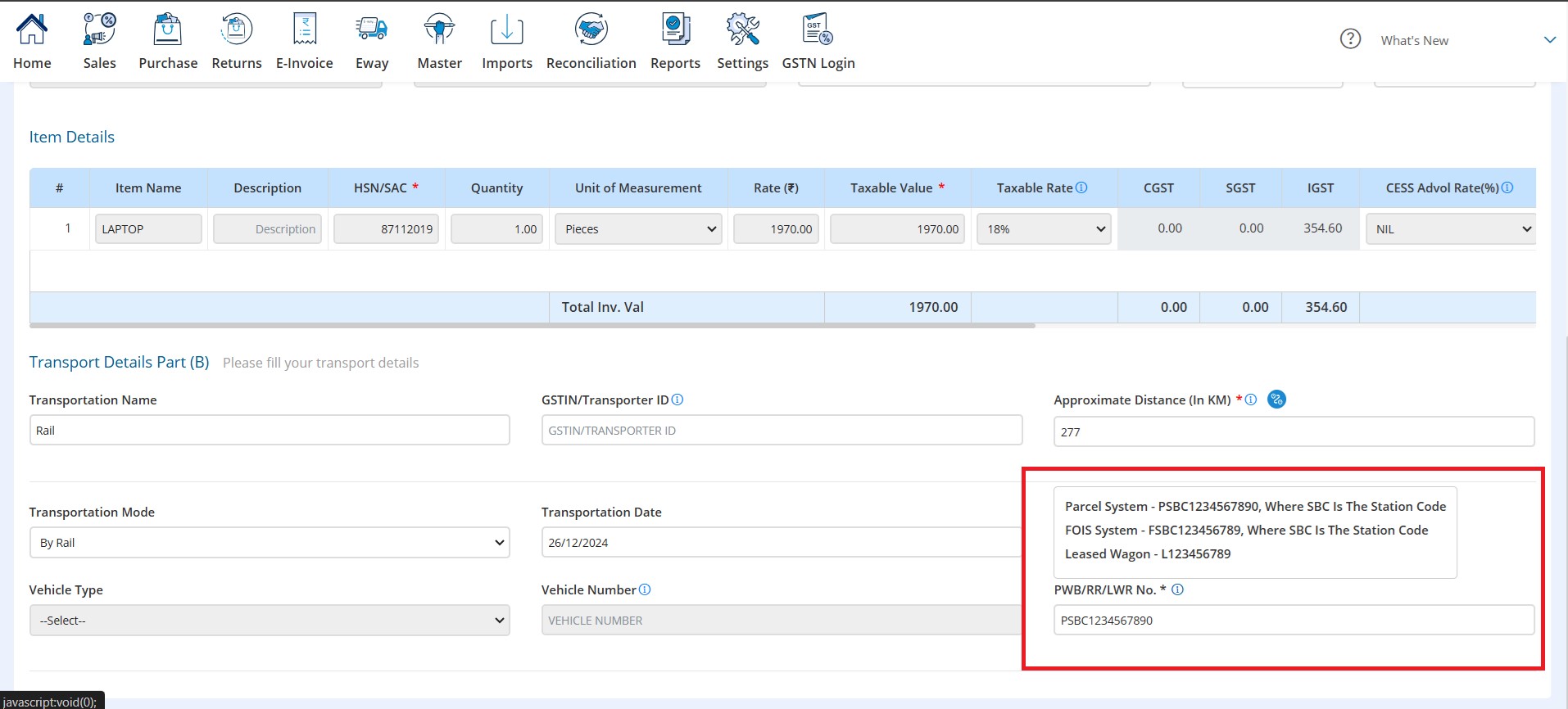Click the Item Details heading
1568x709 pixels.
[72, 137]
